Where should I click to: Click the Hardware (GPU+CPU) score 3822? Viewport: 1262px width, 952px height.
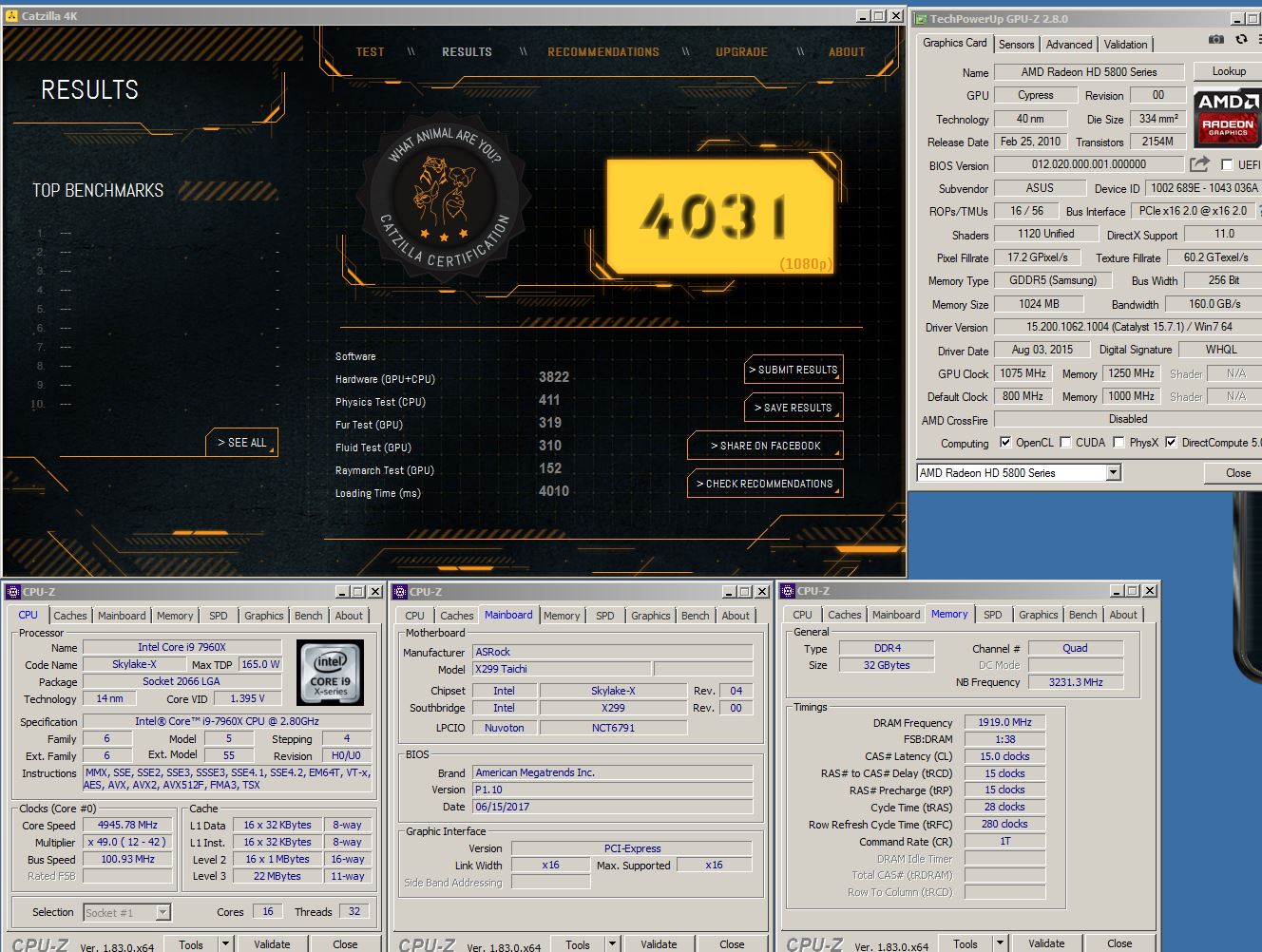click(x=554, y=377)
